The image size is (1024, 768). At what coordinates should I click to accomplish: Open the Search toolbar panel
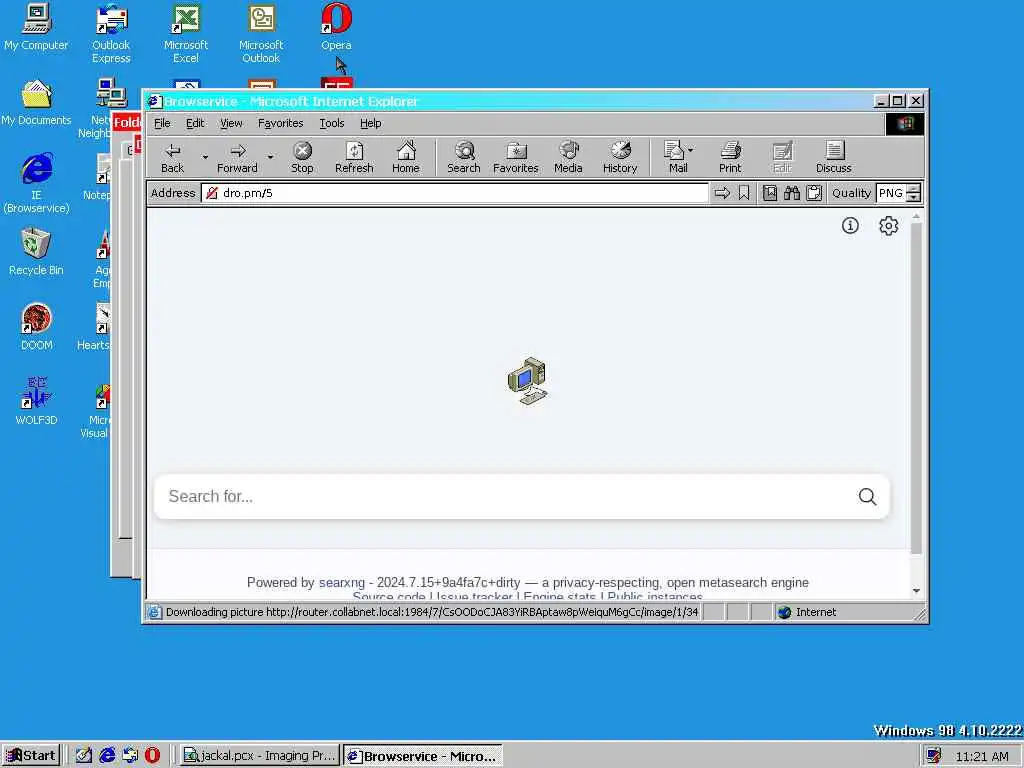464,157
